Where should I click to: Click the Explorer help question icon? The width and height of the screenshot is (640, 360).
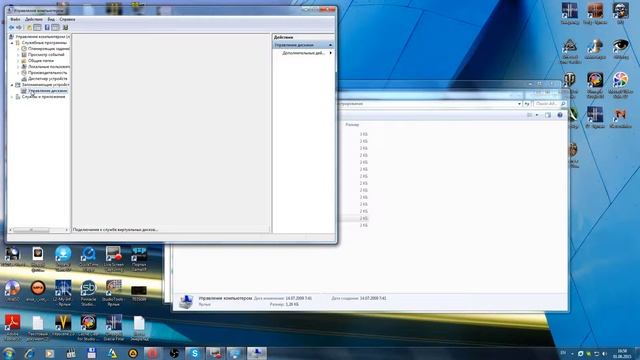(x=560, y=115)
